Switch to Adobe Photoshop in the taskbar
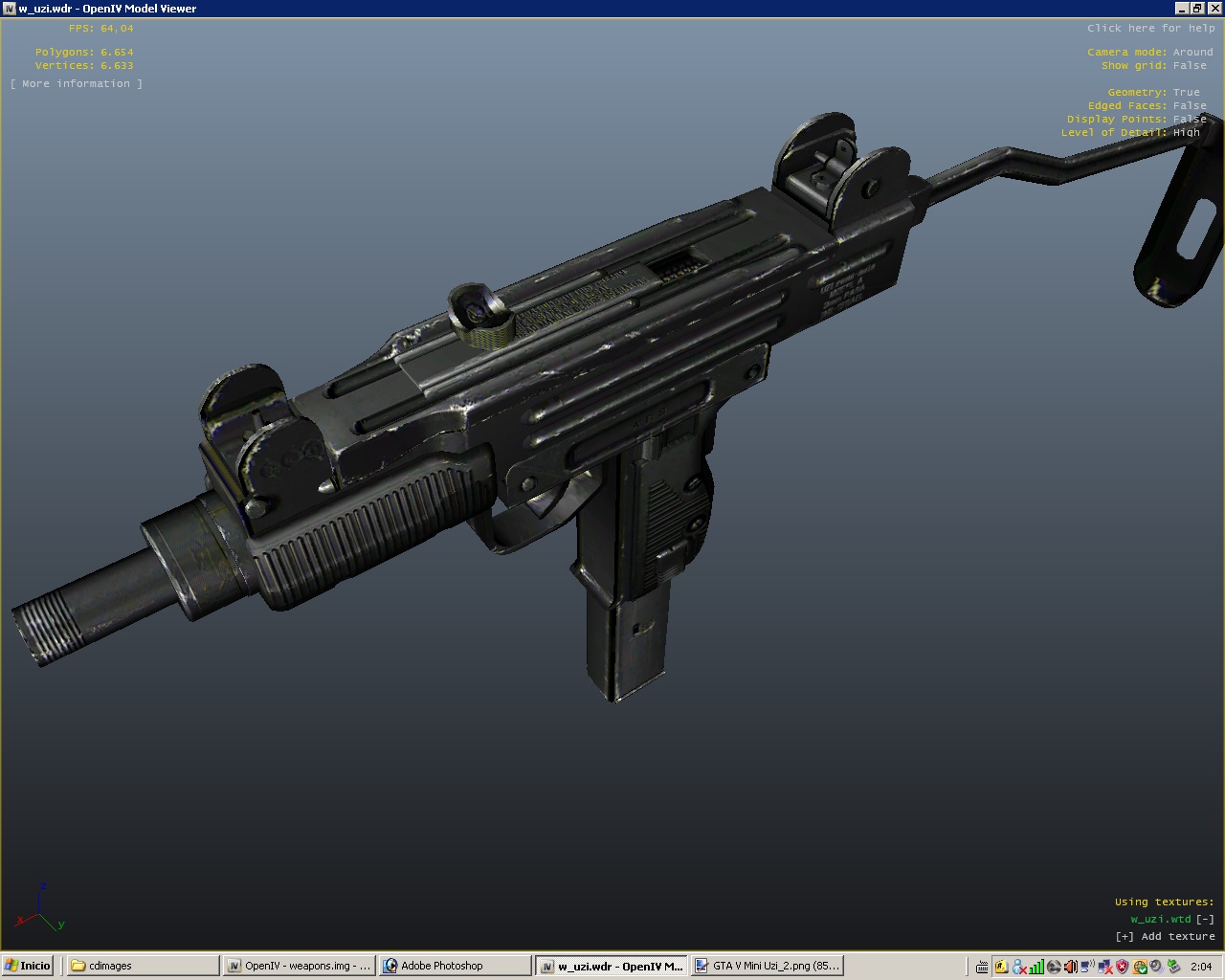1225x980 pixels. (455, 966)
